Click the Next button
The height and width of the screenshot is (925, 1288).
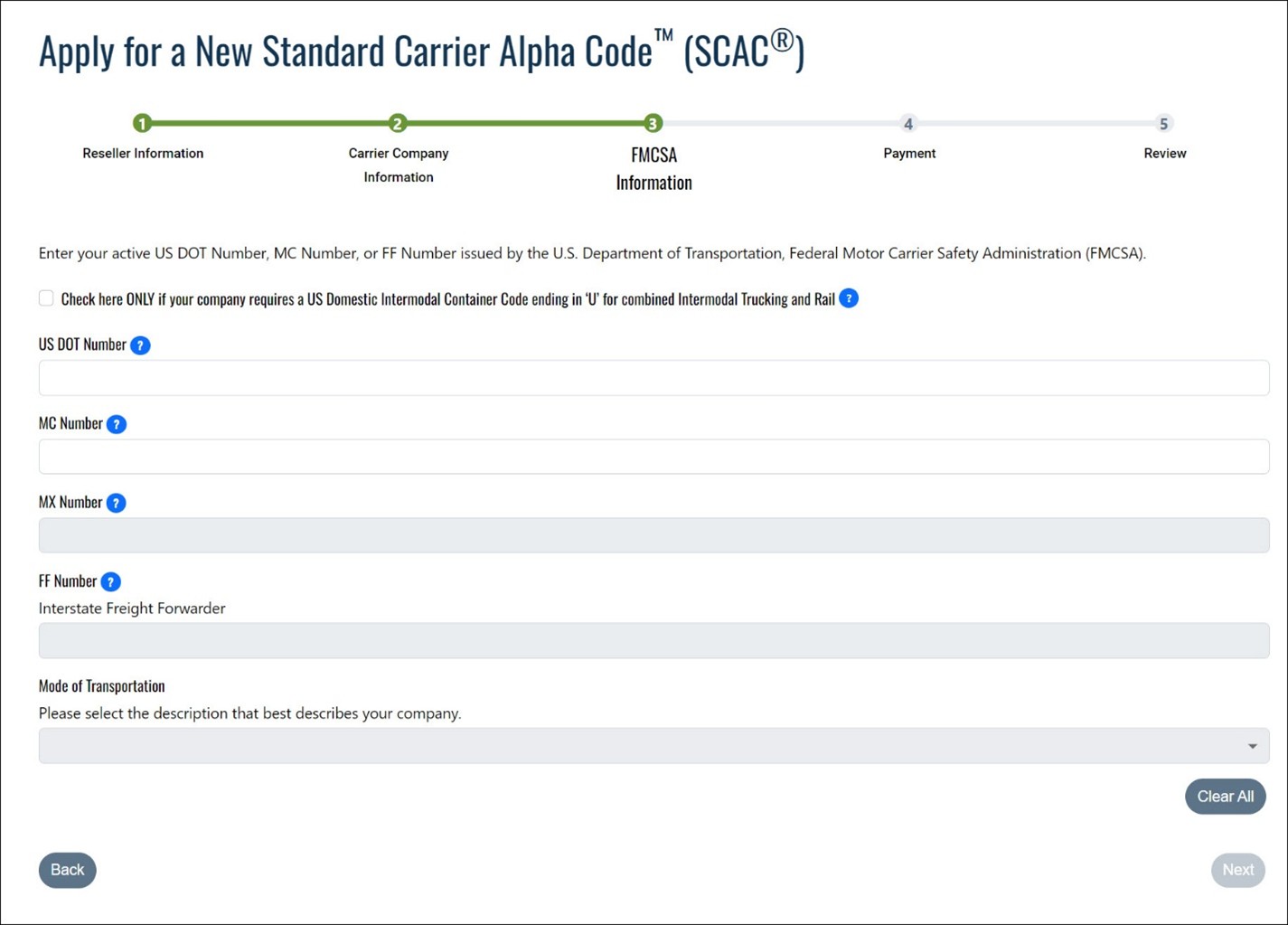[x=1238, y=870]
